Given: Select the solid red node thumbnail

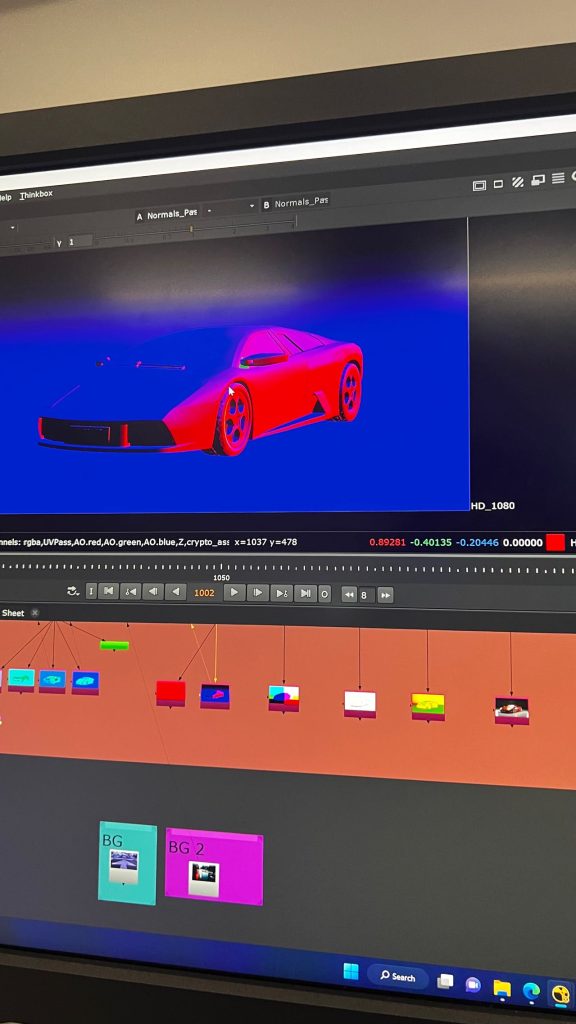Looking at the screenshot, I should pyautogui.click(x=170, y=692).
